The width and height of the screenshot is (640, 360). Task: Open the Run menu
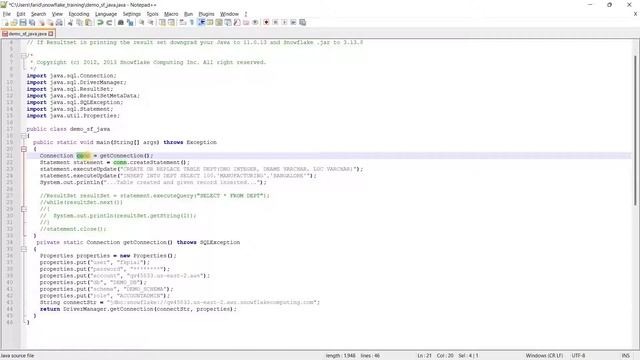pyautogui.click(x=188, y=14)
